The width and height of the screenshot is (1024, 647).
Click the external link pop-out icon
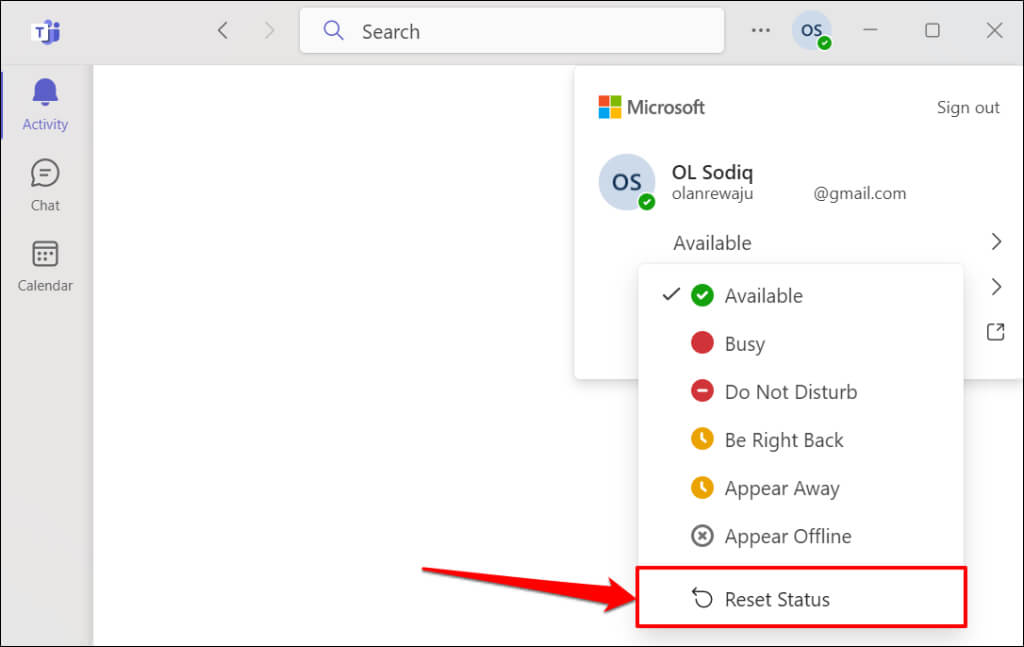click(995, 332)
